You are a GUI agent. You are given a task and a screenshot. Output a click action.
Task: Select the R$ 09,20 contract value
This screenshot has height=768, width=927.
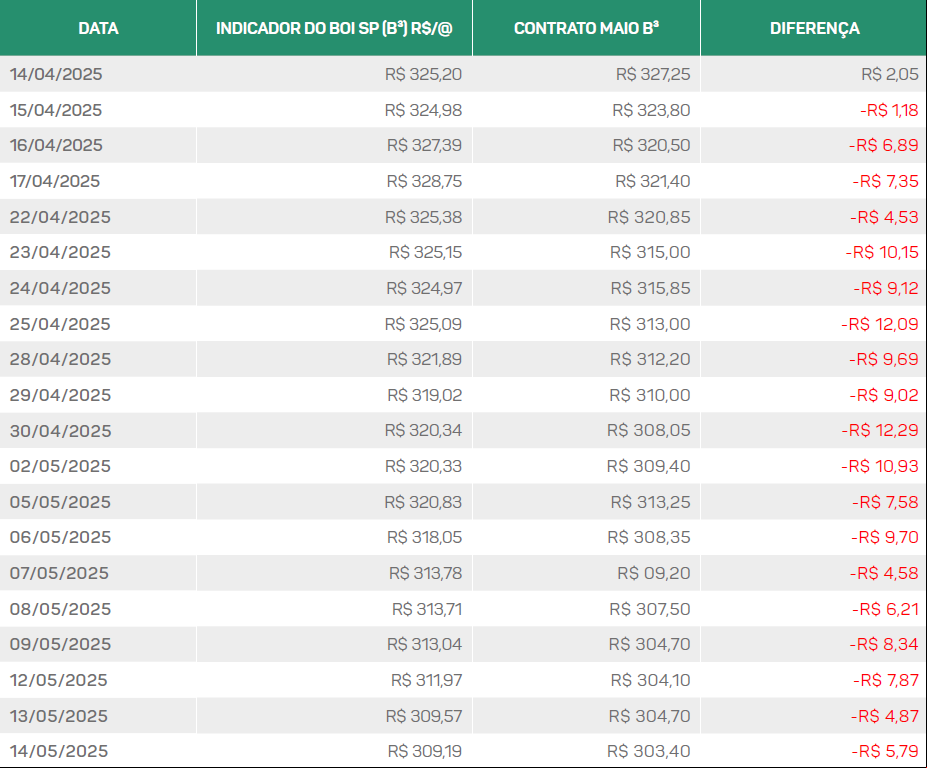coord(654,573)
